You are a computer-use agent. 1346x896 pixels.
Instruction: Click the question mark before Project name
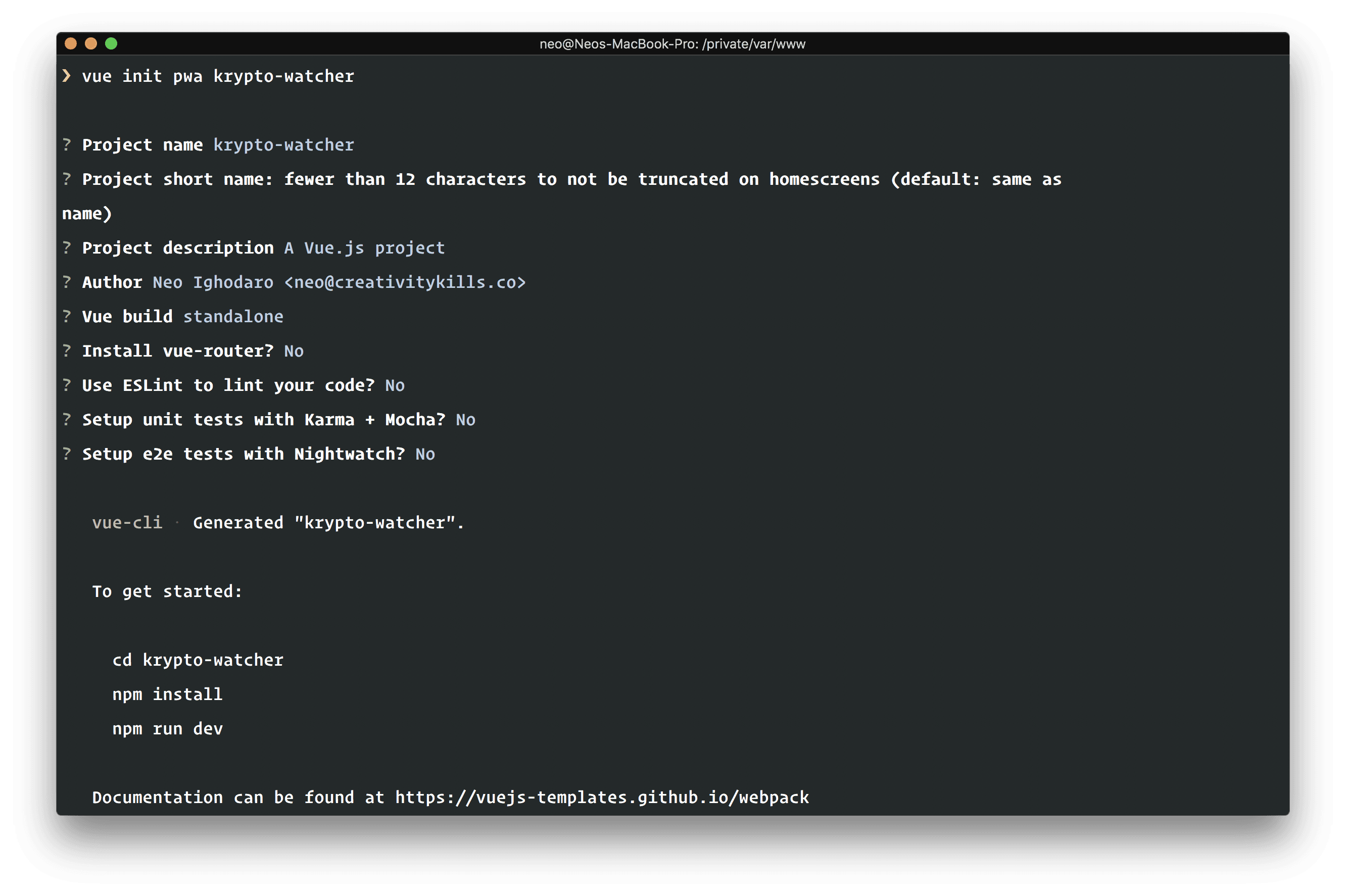point(67,144)
